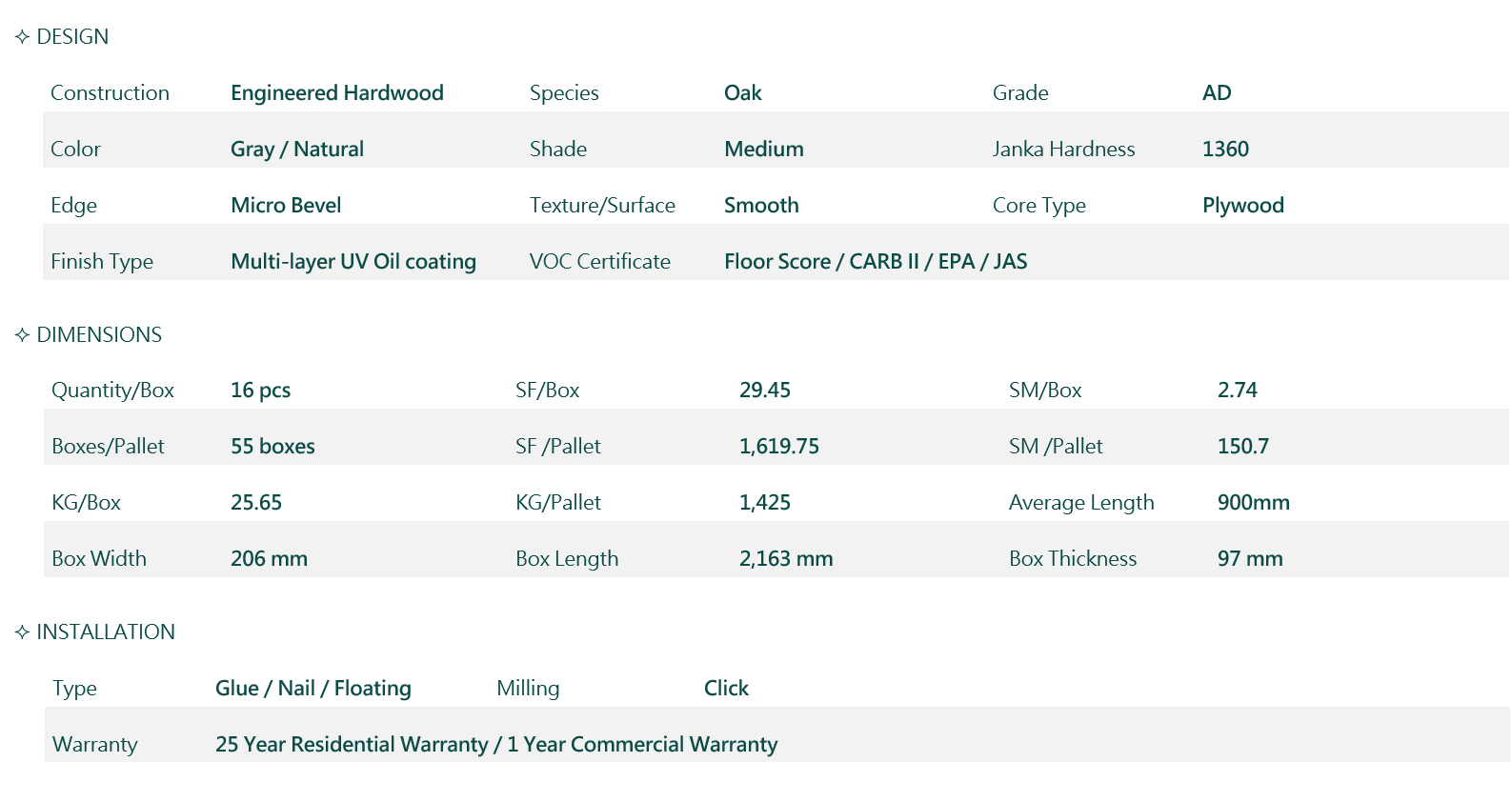Image resolution: width=1512 pixels, height=802 pixels.
Task: Click the Plywood core type value
Action: [x=1242, y=206]
